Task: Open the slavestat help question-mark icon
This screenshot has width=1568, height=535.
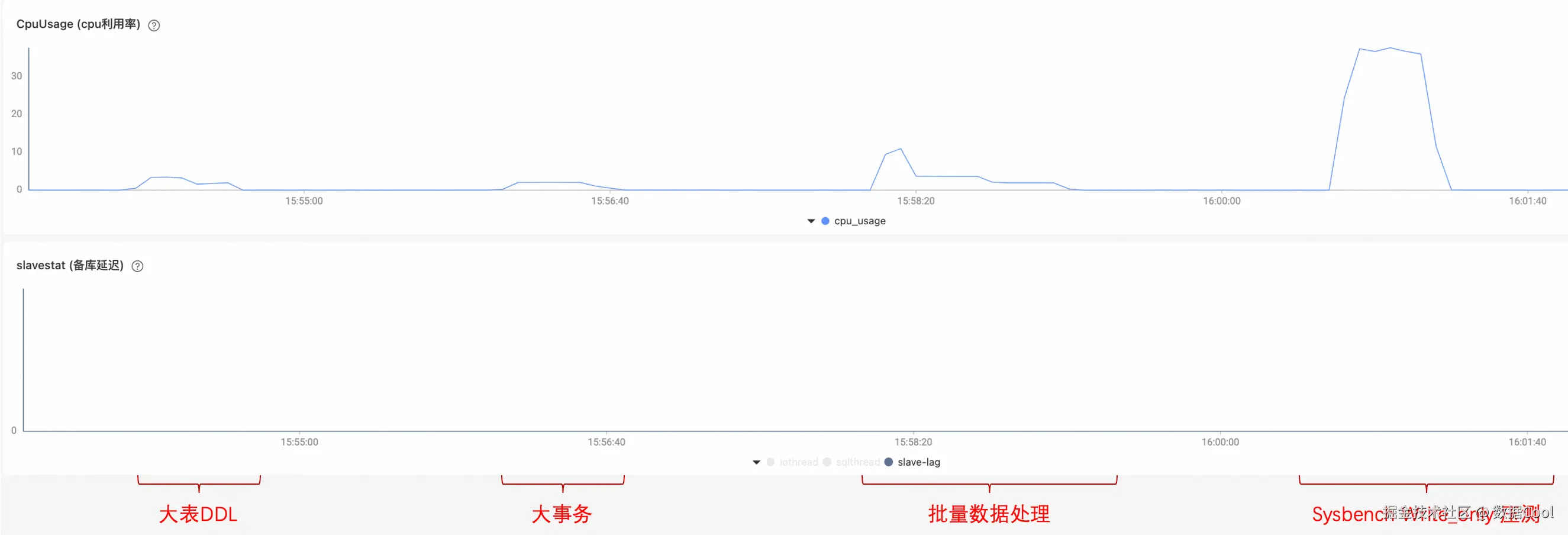Action: [137, 266]
